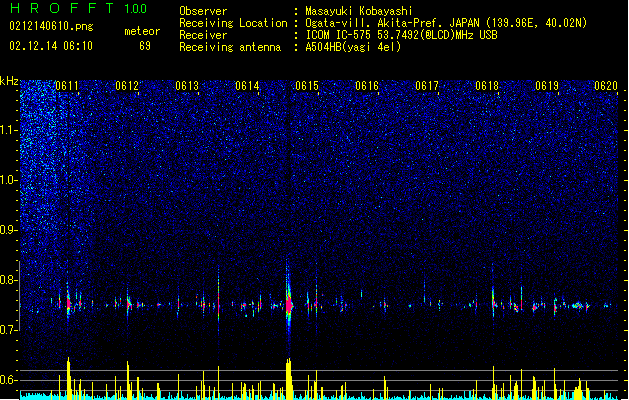Screen dimensions: 629x400
Task: Click the meteor count value 69
Action: pos(145,46)
